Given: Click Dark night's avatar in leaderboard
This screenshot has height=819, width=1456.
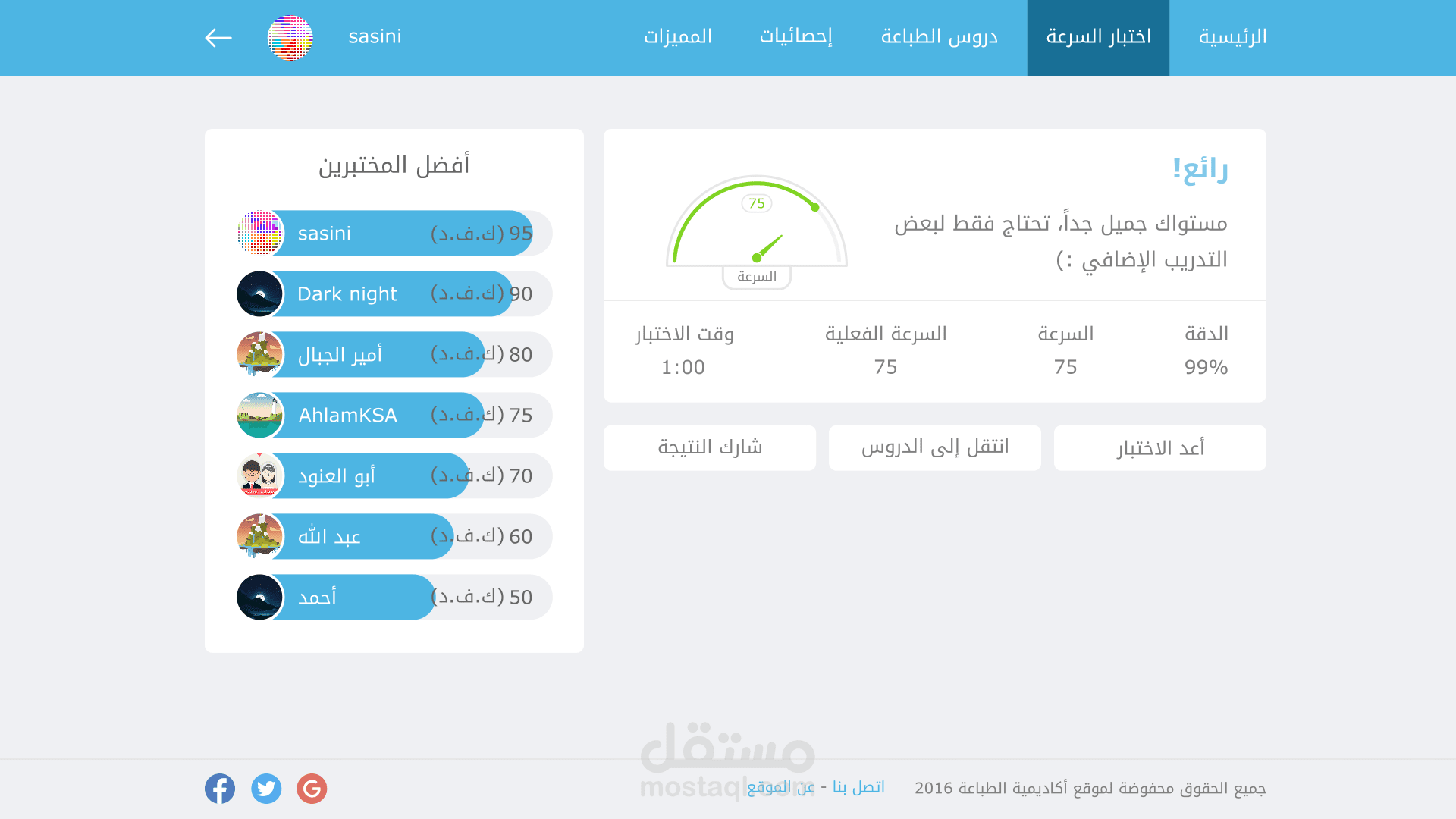Looking at the screenshot, I should (x=259, y=294).
